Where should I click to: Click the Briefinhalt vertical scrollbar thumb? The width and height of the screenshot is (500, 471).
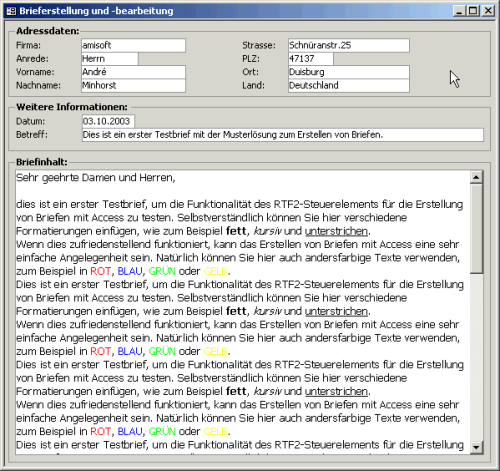tap(476, 229)
